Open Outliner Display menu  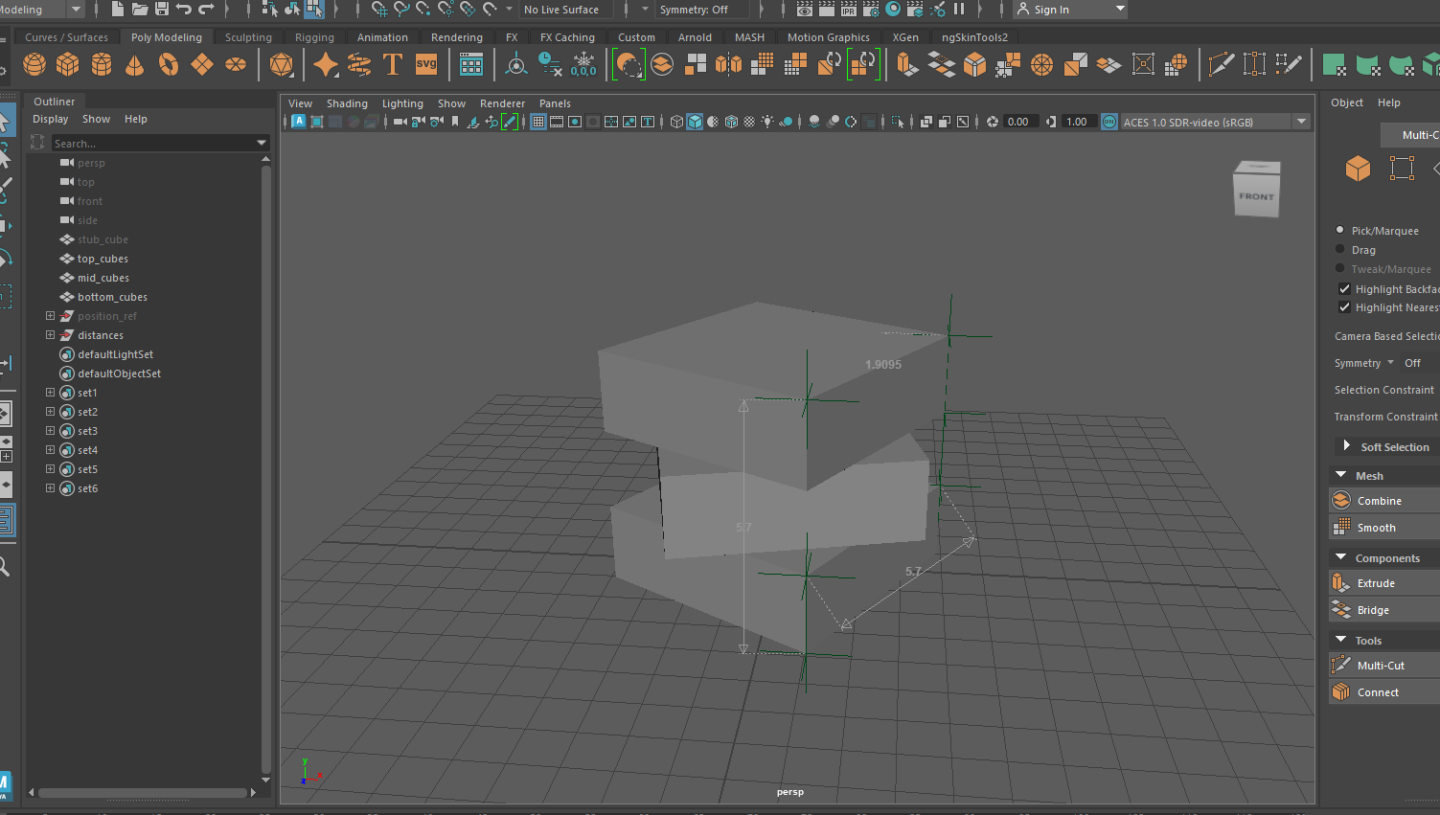pos(50,119)
